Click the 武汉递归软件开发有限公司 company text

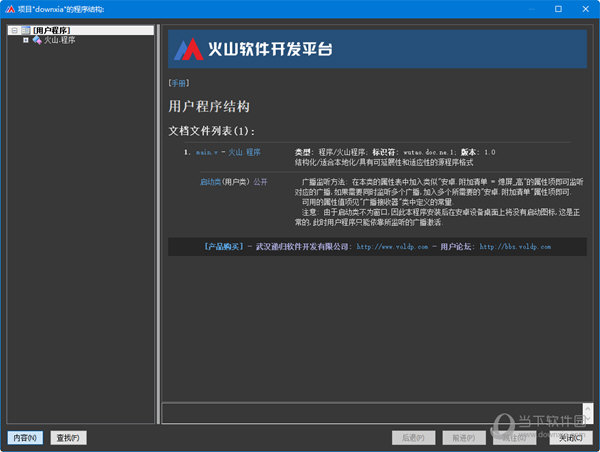click(302, 247)
